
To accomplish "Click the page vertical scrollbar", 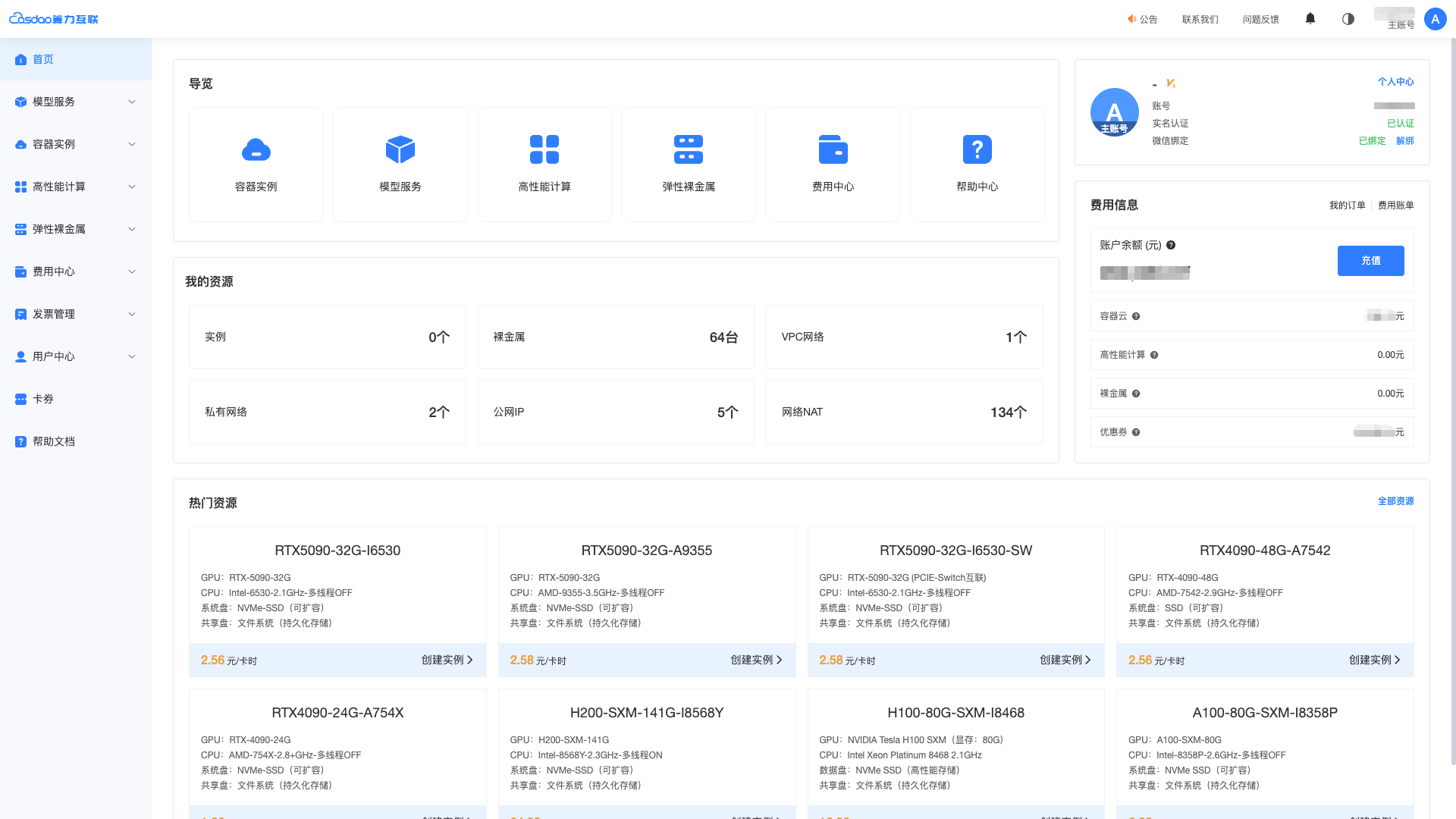I will pyautogui.click(x=1452, y=402).
